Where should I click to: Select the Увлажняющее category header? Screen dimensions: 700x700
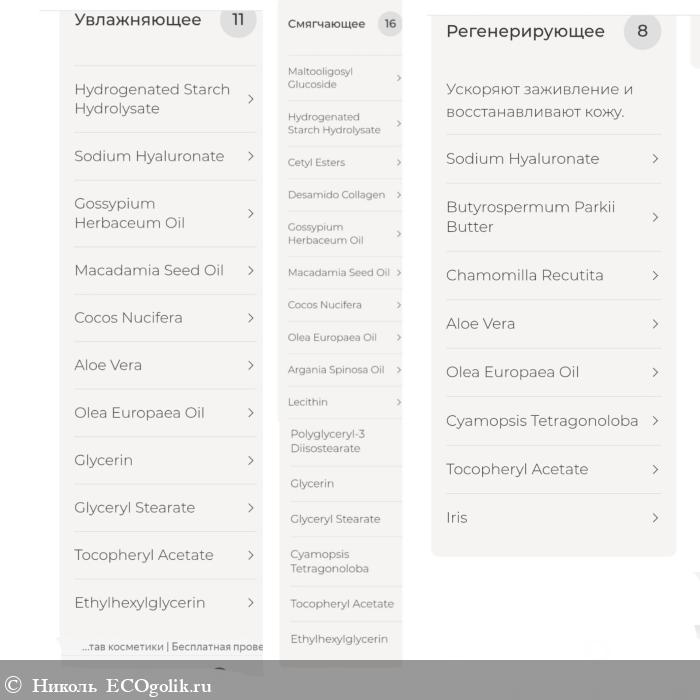pos(138,20)
